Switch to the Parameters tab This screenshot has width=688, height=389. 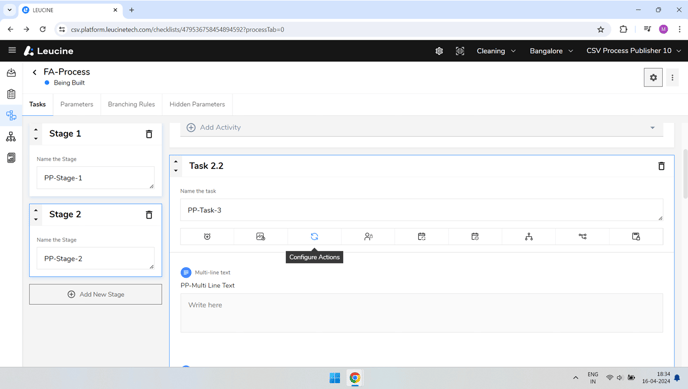pos(77,104)
